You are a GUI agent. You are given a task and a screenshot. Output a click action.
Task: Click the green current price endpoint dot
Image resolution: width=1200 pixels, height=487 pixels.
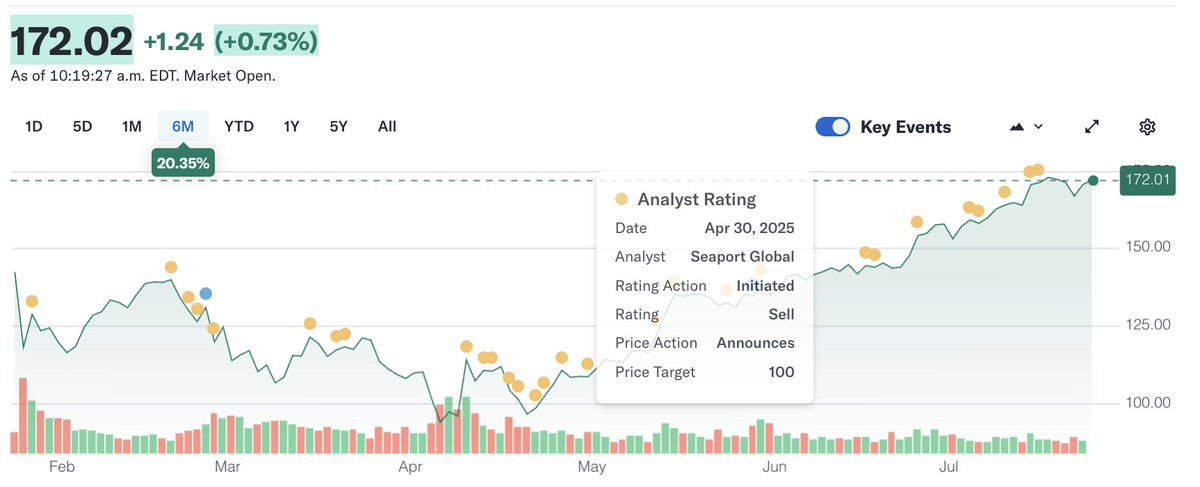tap(1093, 180)
